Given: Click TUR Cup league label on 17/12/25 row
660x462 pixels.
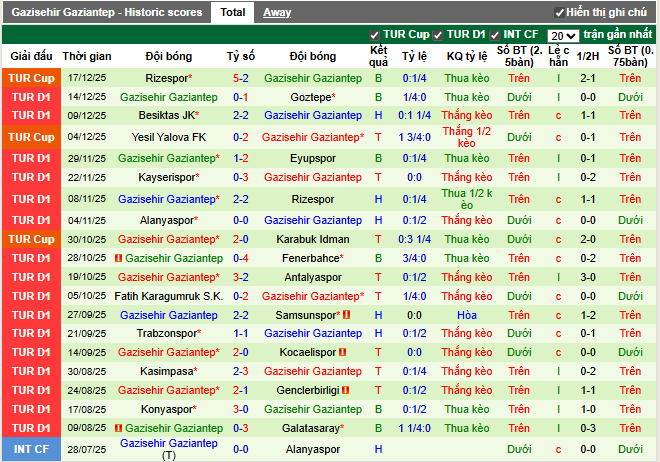Looking at the screenshot, I should point(32,78).
